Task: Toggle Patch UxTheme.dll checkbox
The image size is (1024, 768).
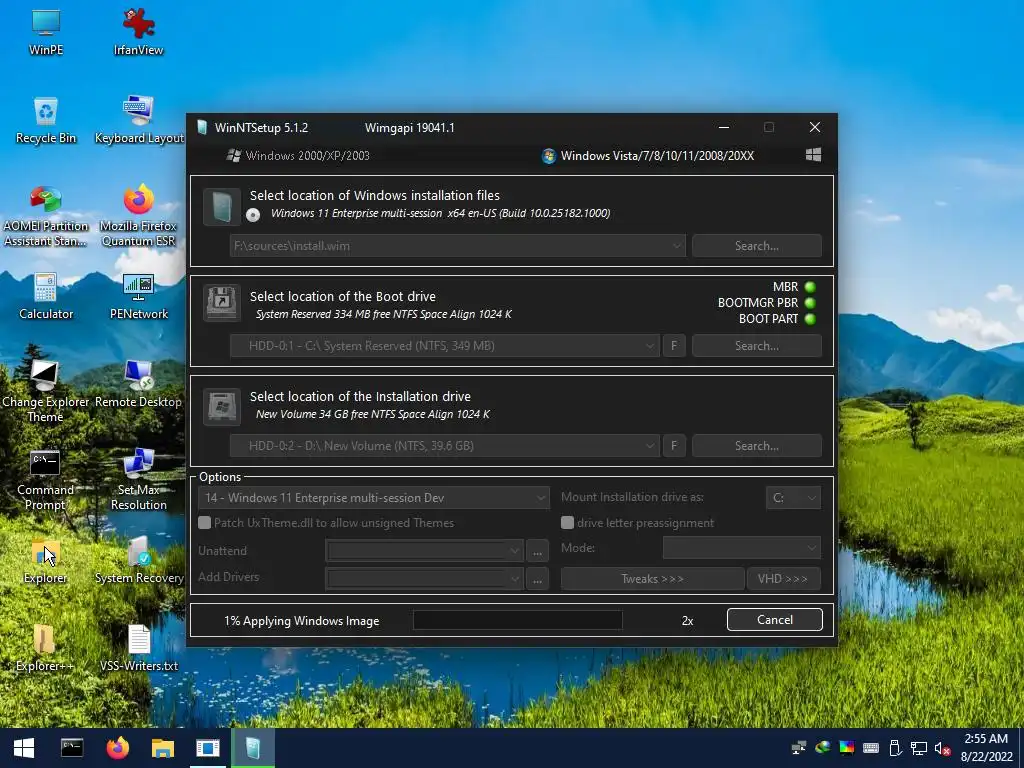Action: tap(205, 522)
